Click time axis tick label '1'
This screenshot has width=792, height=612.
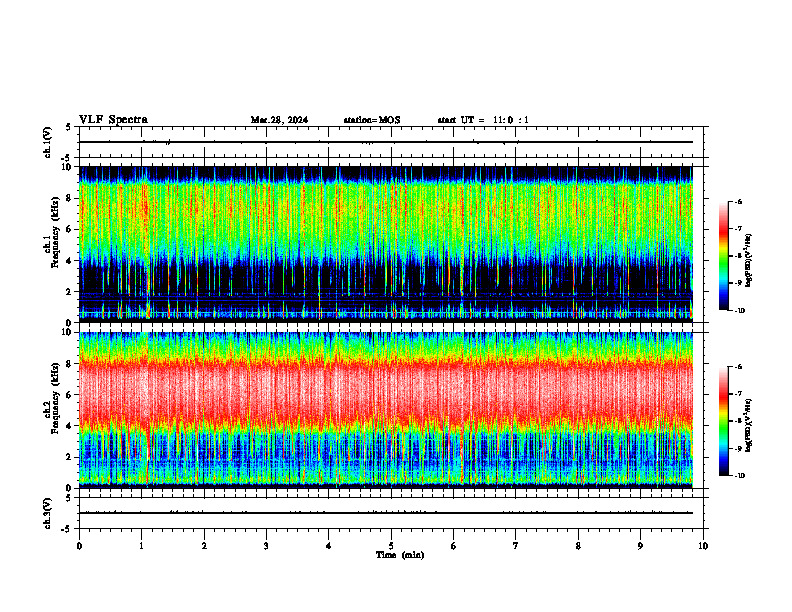[141, 546]
